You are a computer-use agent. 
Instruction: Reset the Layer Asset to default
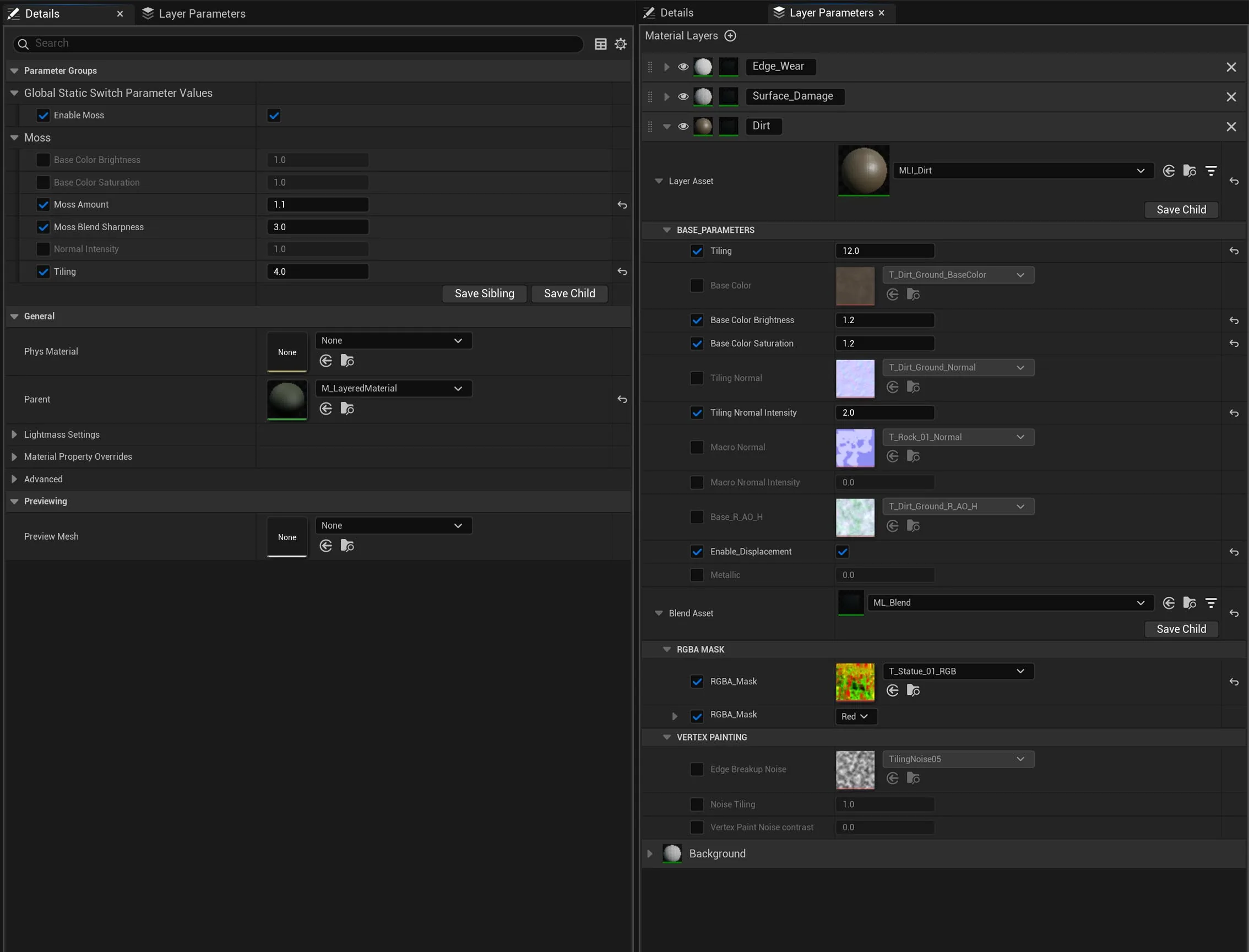(1234, 181)
